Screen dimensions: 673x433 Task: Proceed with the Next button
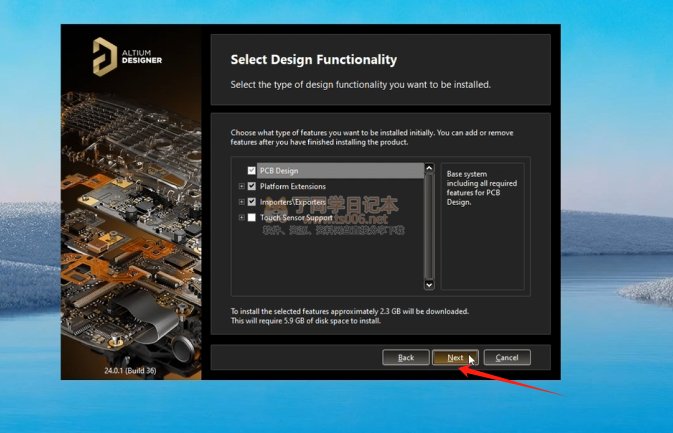[x=455, y=357]
